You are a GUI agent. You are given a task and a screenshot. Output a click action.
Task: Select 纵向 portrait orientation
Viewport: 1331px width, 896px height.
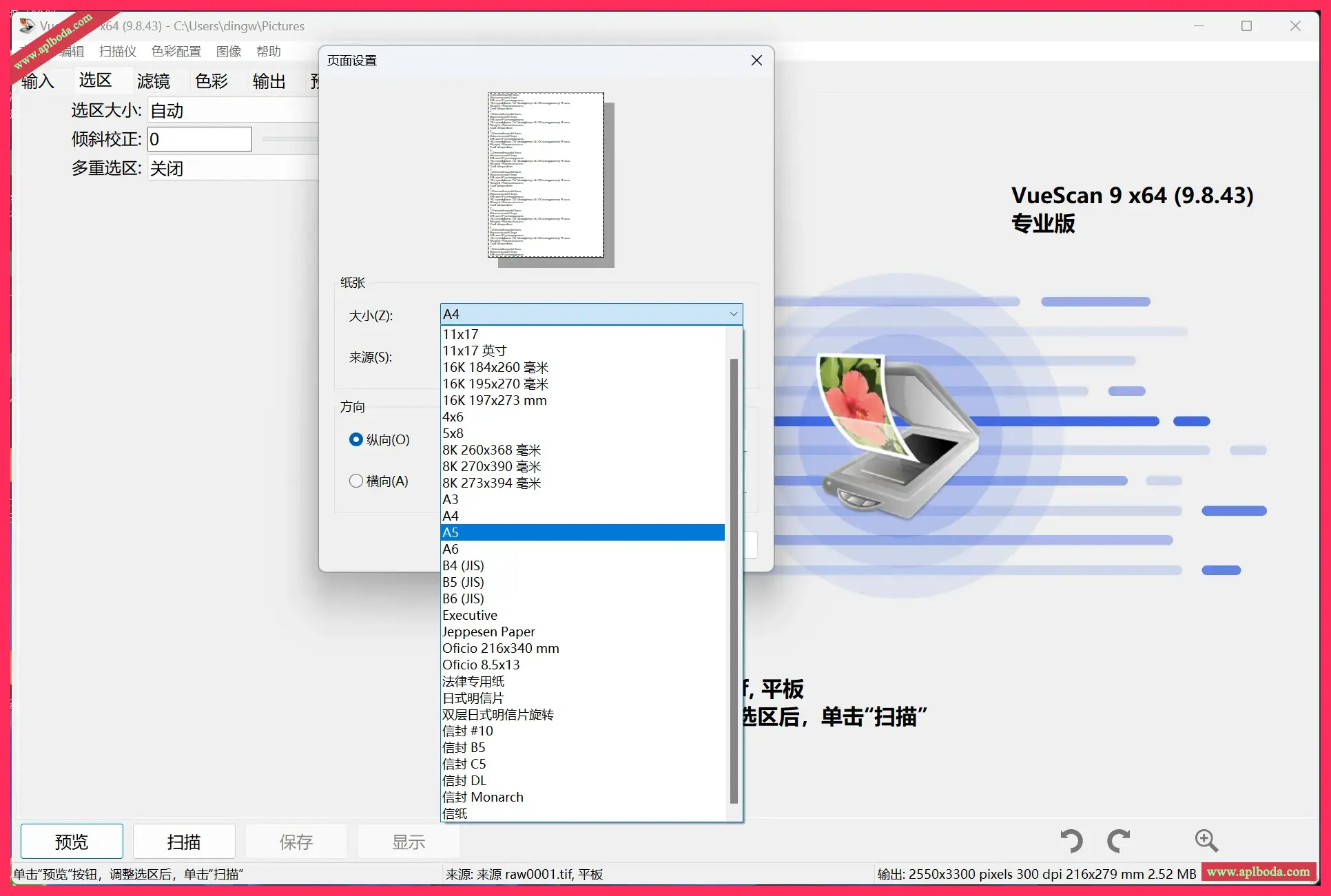click(356, 439)
